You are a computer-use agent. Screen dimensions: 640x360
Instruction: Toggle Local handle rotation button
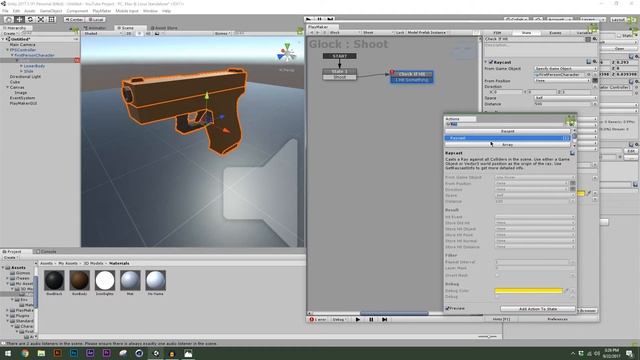pos(96,19)
